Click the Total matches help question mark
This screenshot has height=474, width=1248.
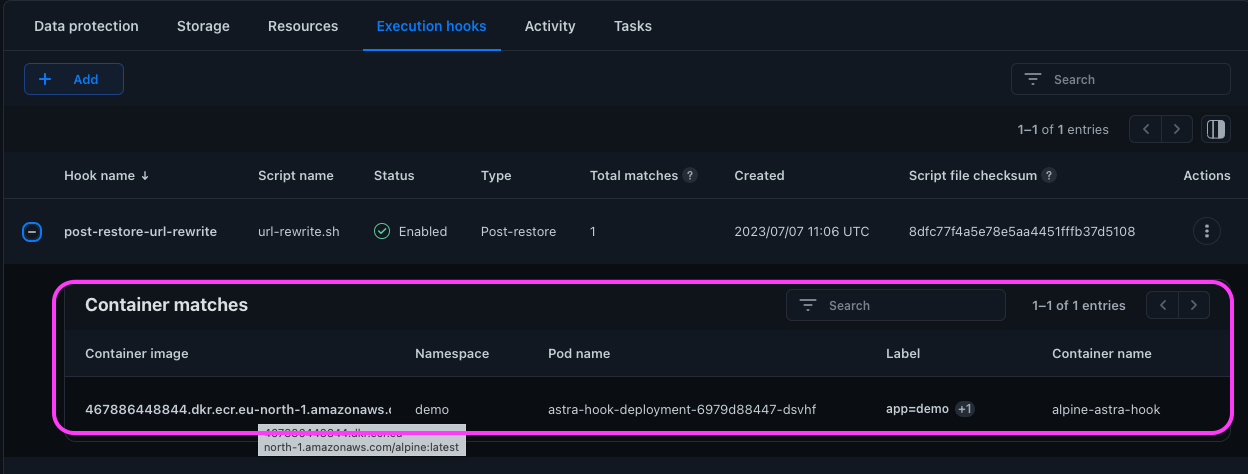690,175
